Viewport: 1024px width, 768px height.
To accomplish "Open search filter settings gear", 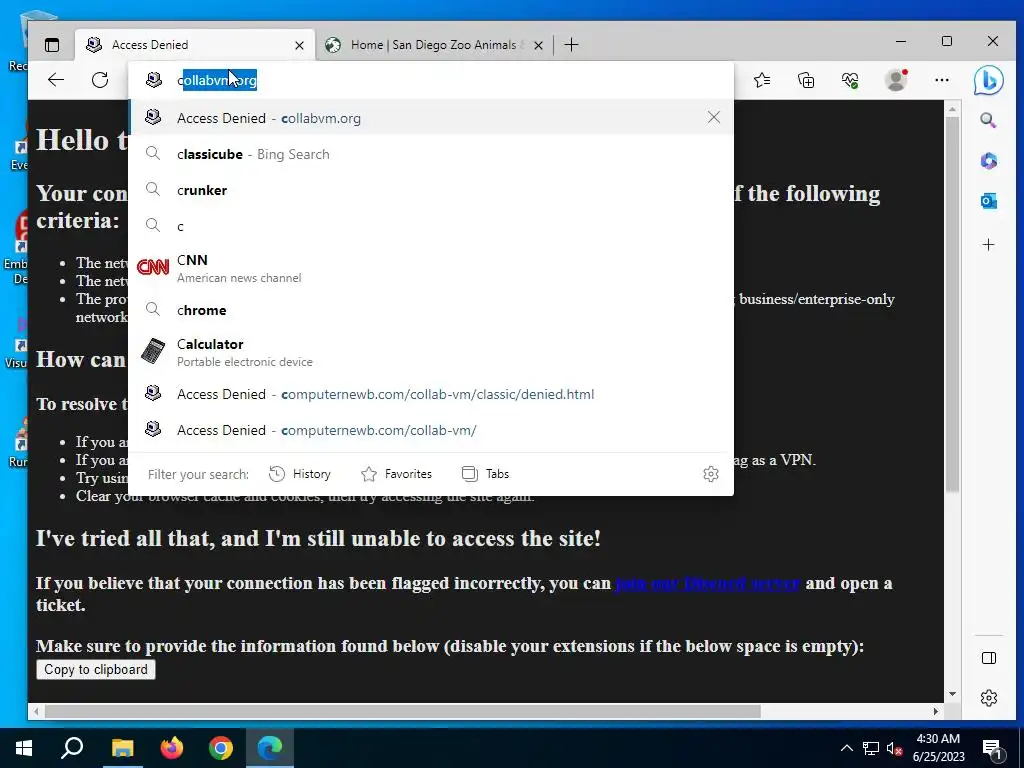I will coord(711,474).
